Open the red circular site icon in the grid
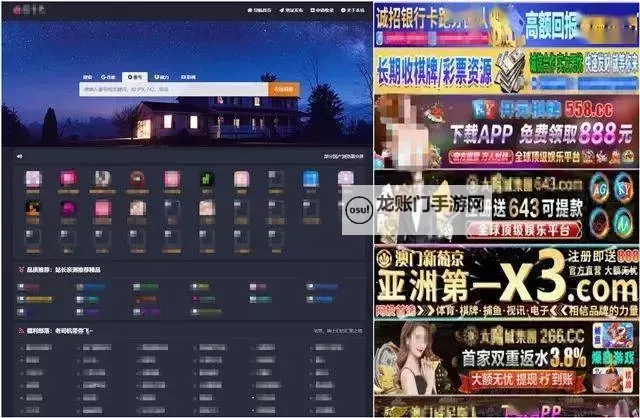Screen dimensions: 640x418 pos(137,179)
